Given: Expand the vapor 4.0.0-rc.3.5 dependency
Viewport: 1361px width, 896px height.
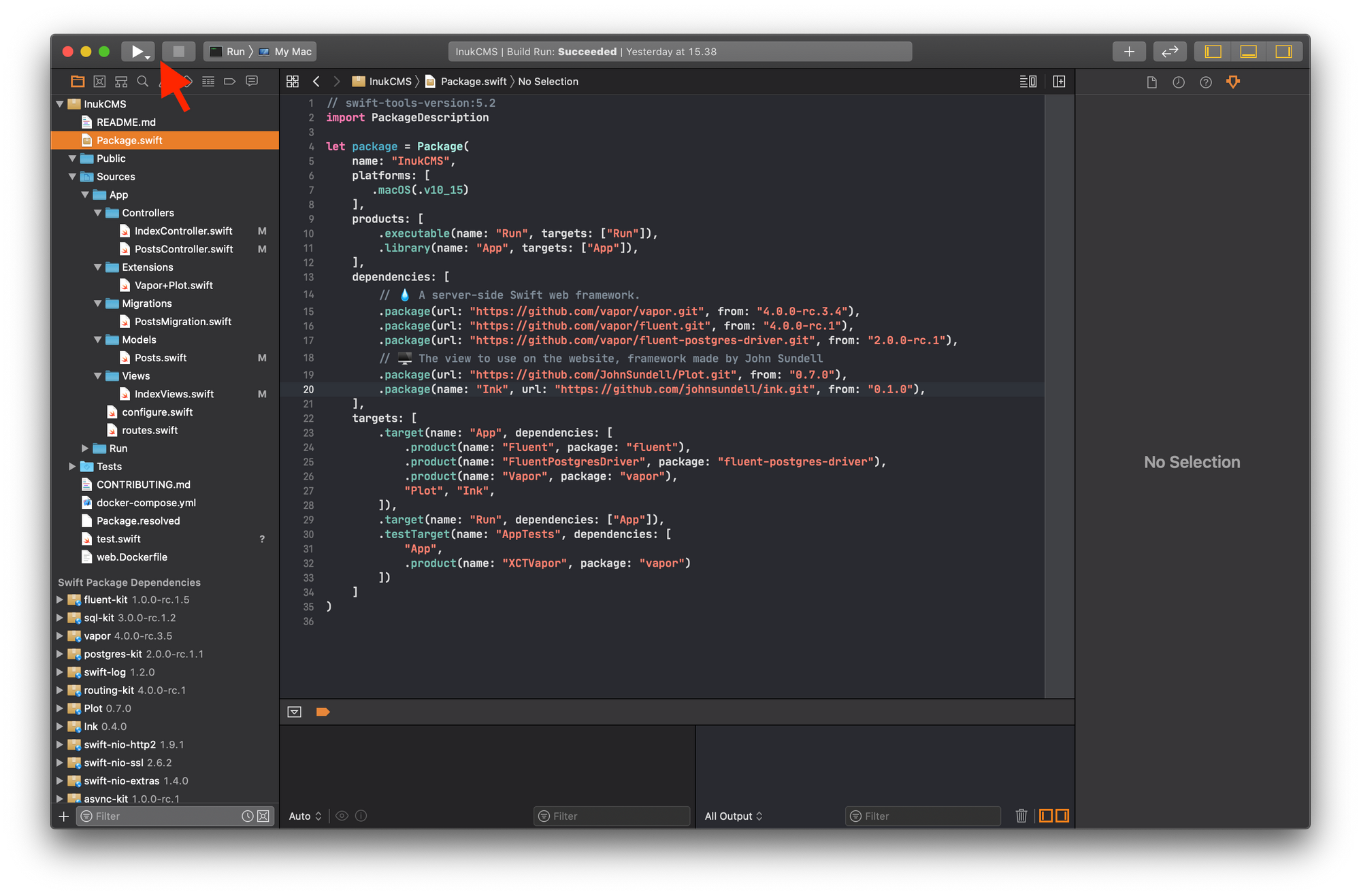Looking at the screenshot, I should coord(60,636).
